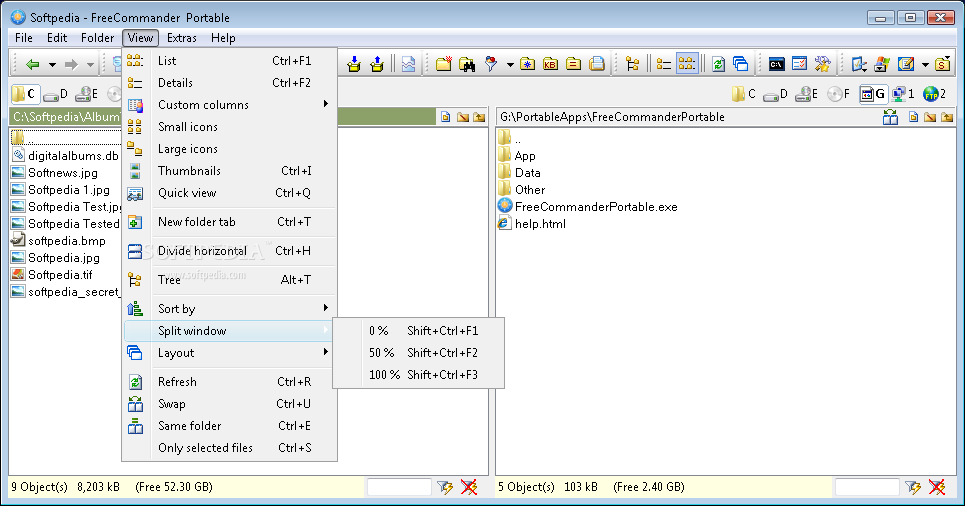Click the go-to-parent folder icon in right pane

[947, 117]
